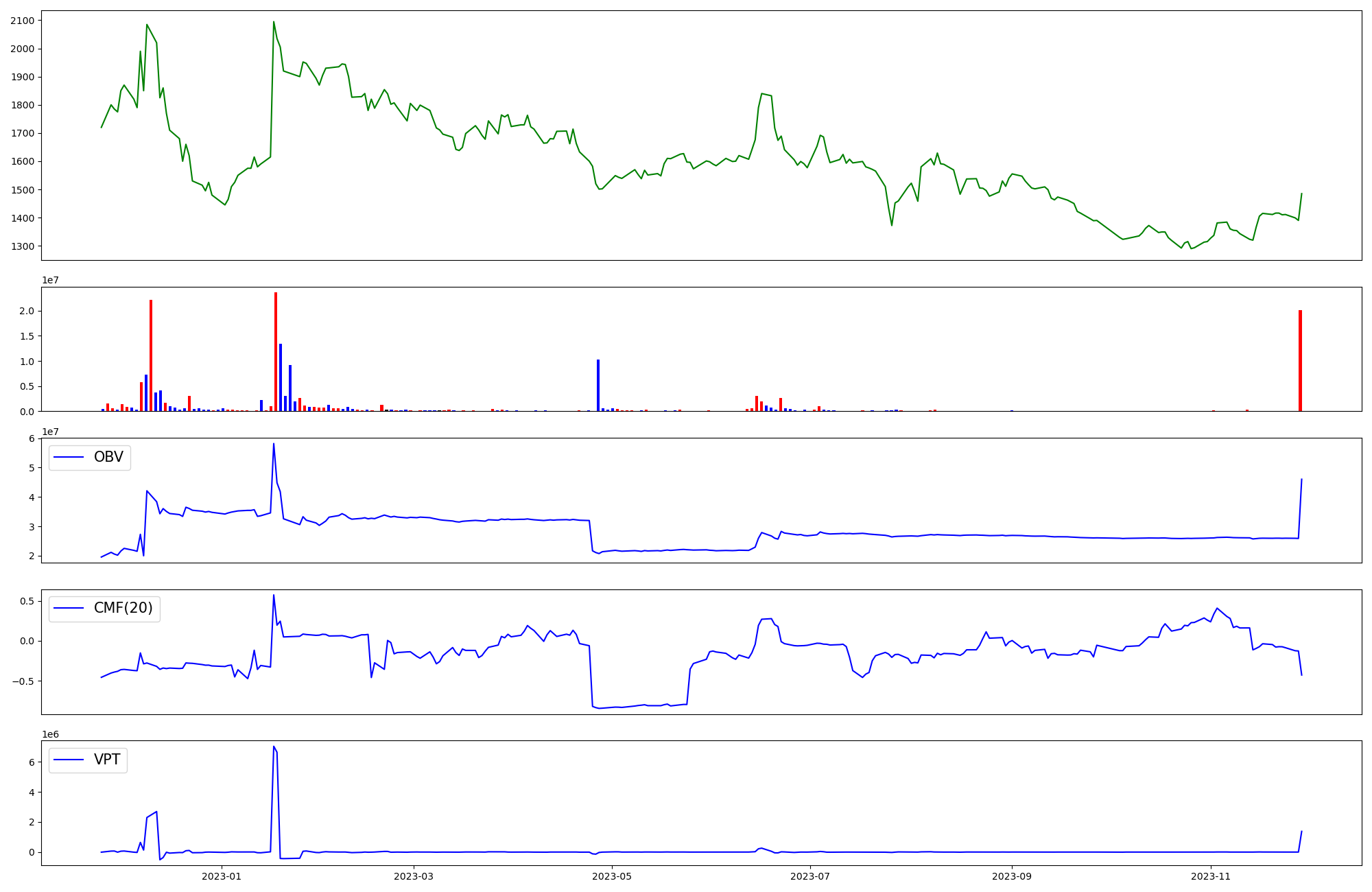Click the 2023-07 x-axis date label
Screen dimensions: 1372x892
click(x=811, y=876)
